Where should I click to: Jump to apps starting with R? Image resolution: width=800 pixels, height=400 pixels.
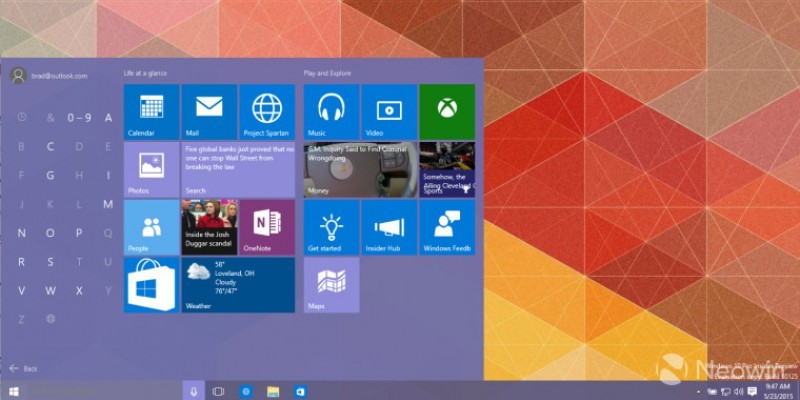21,262
